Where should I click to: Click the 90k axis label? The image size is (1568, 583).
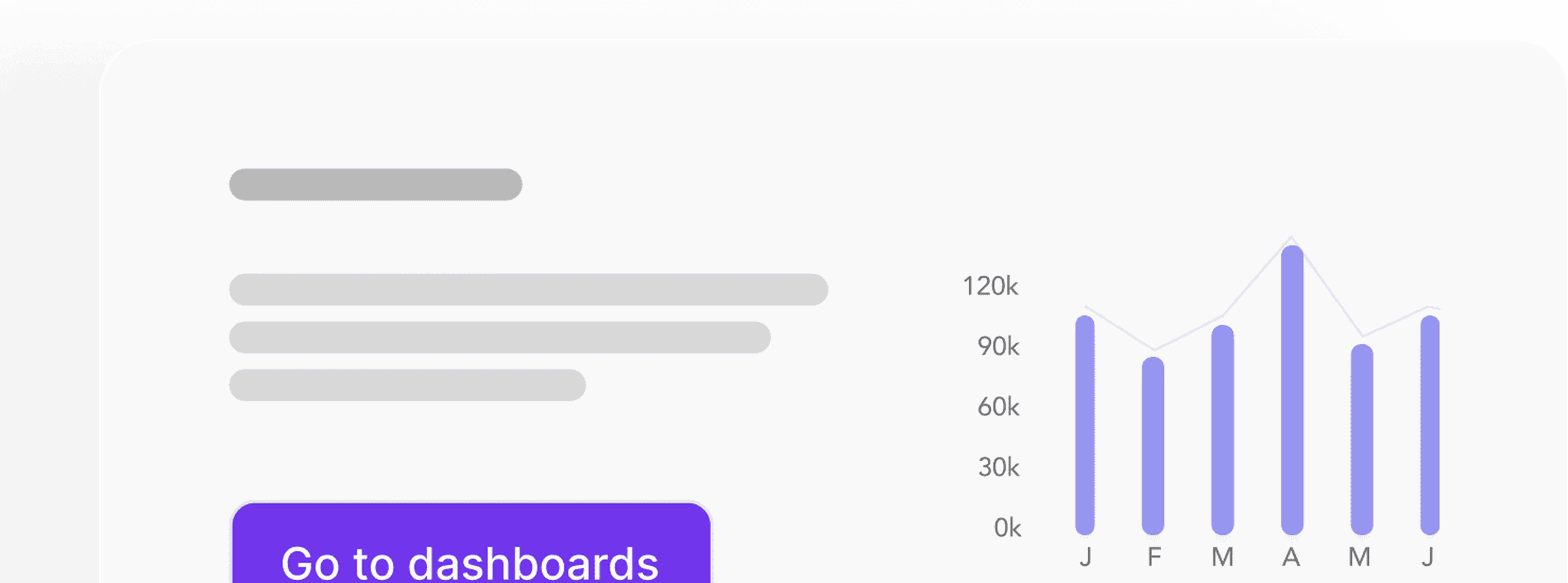click(x=998, y=346)
